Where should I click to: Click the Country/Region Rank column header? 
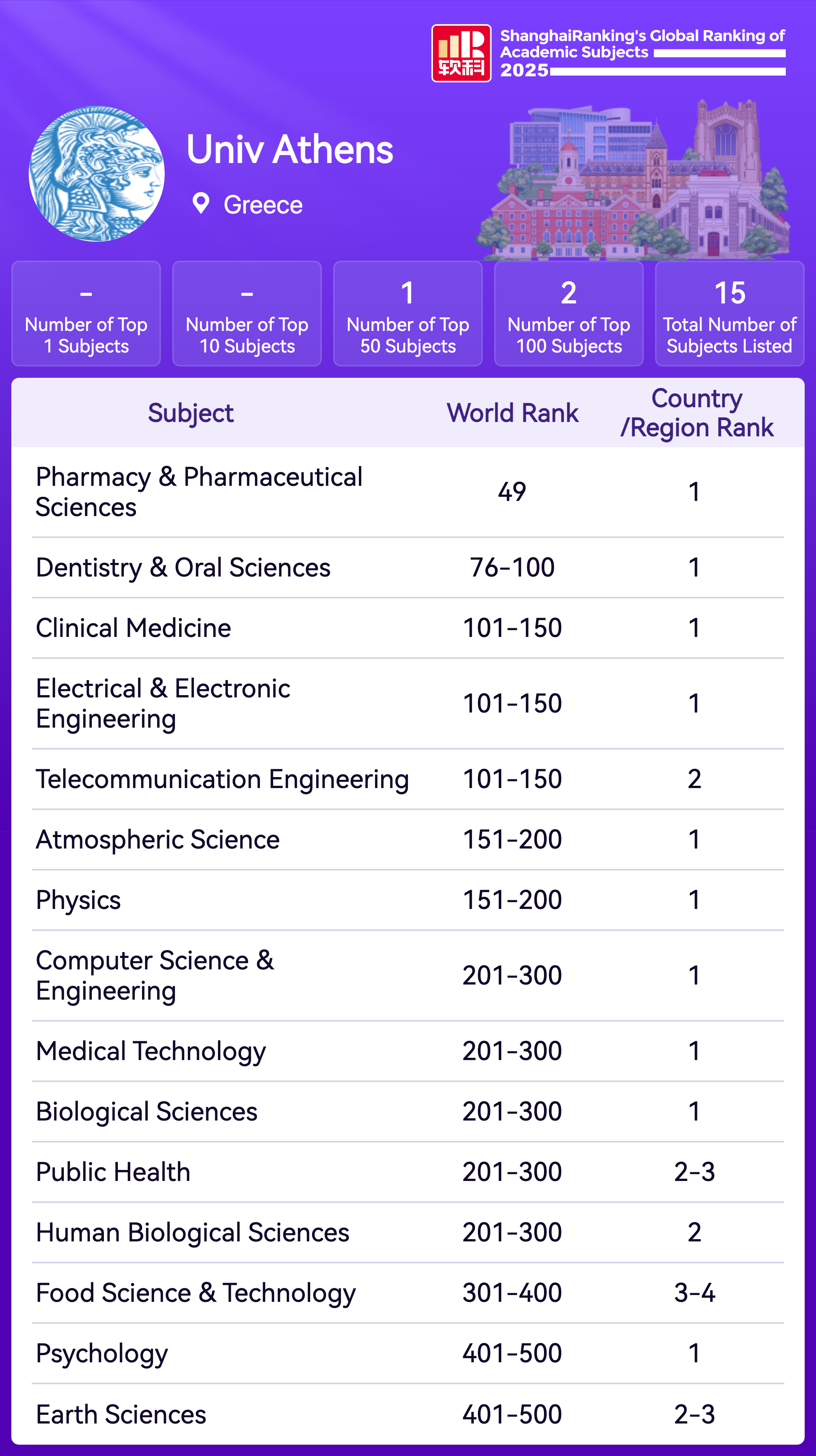(x=696, y=413)
